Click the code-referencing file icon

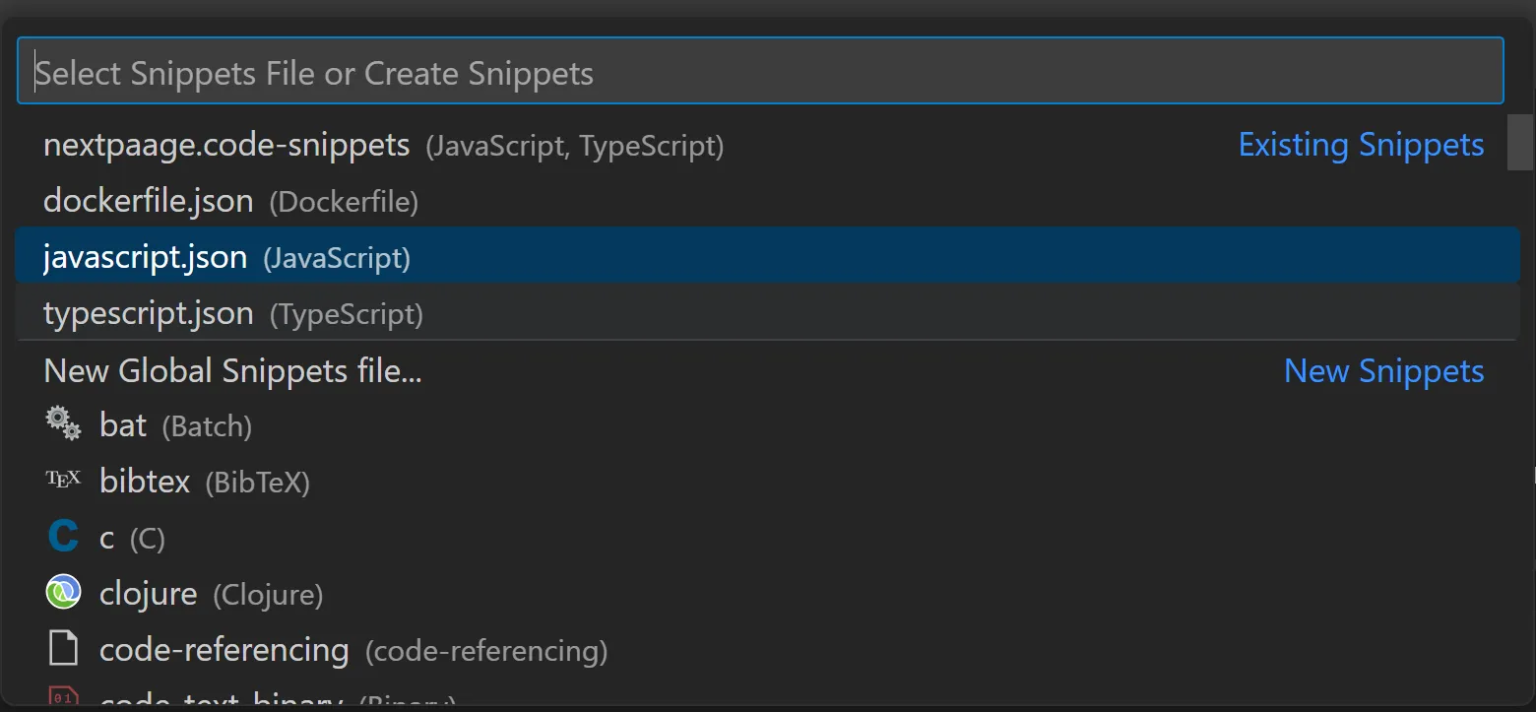(x=63, y=647)
